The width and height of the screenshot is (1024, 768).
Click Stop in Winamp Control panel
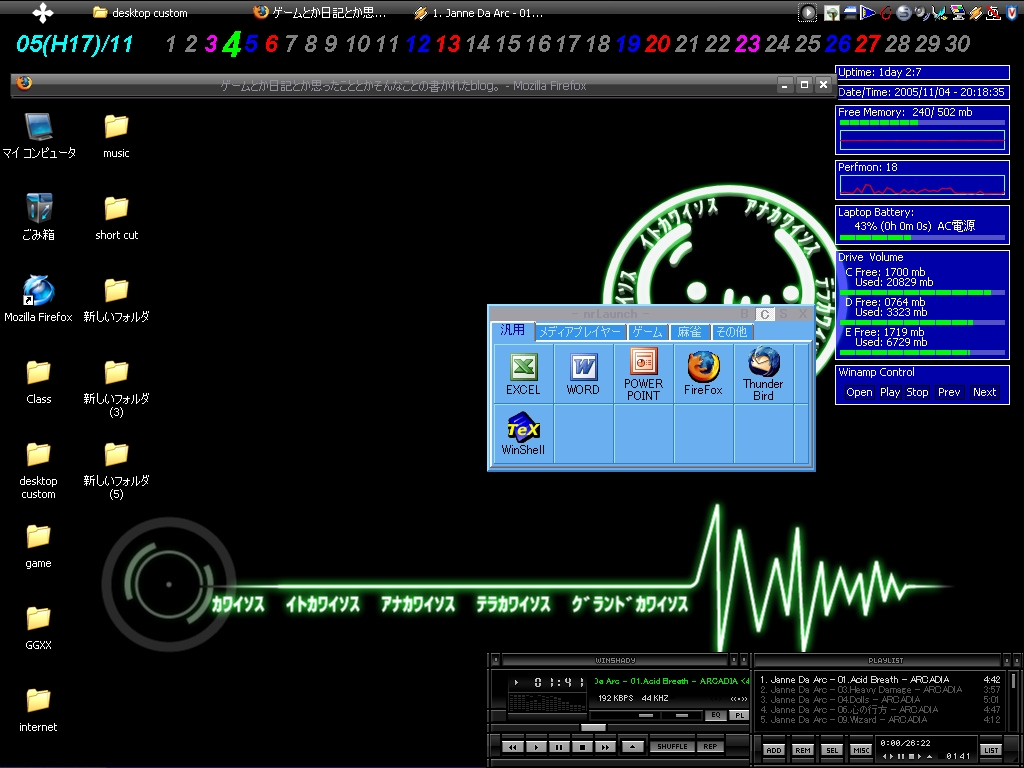(917, 392)
